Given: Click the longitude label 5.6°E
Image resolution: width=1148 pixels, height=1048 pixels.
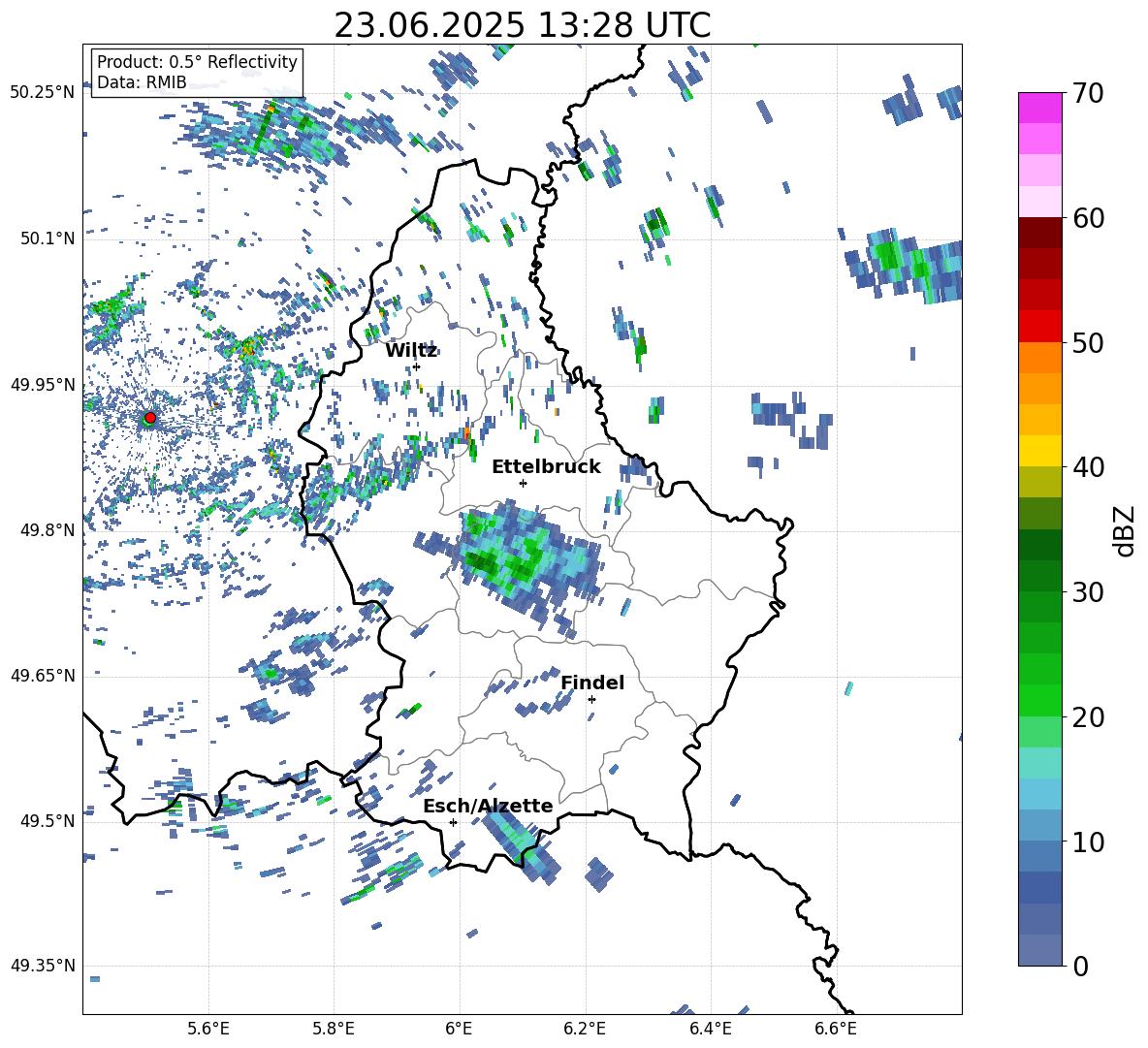Looking at the screenshot, I should [x=208, y=1029].
